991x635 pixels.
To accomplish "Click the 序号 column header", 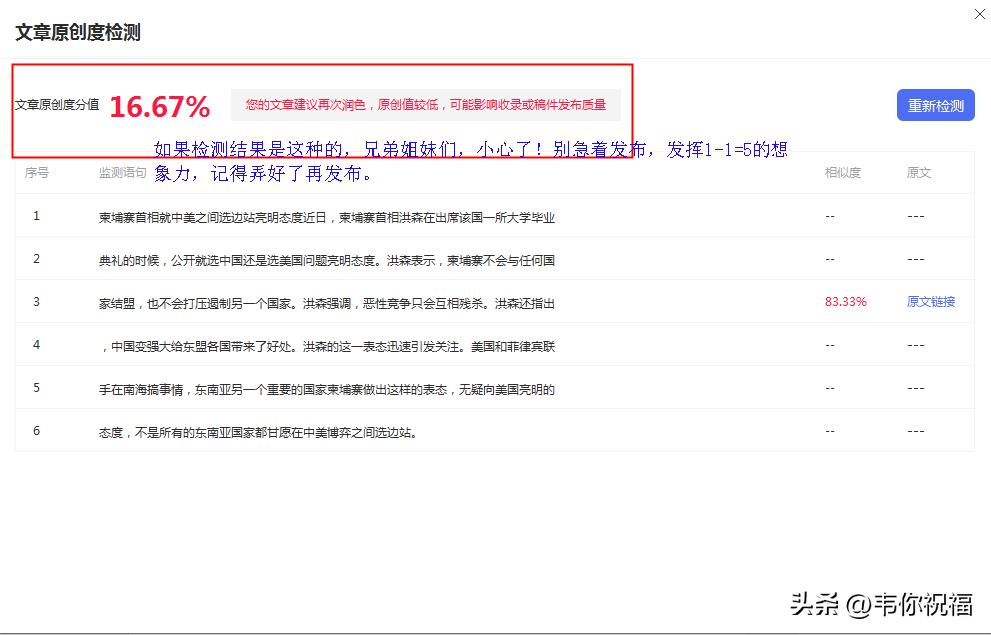I will pyautogui.click(x=37, y=172).
